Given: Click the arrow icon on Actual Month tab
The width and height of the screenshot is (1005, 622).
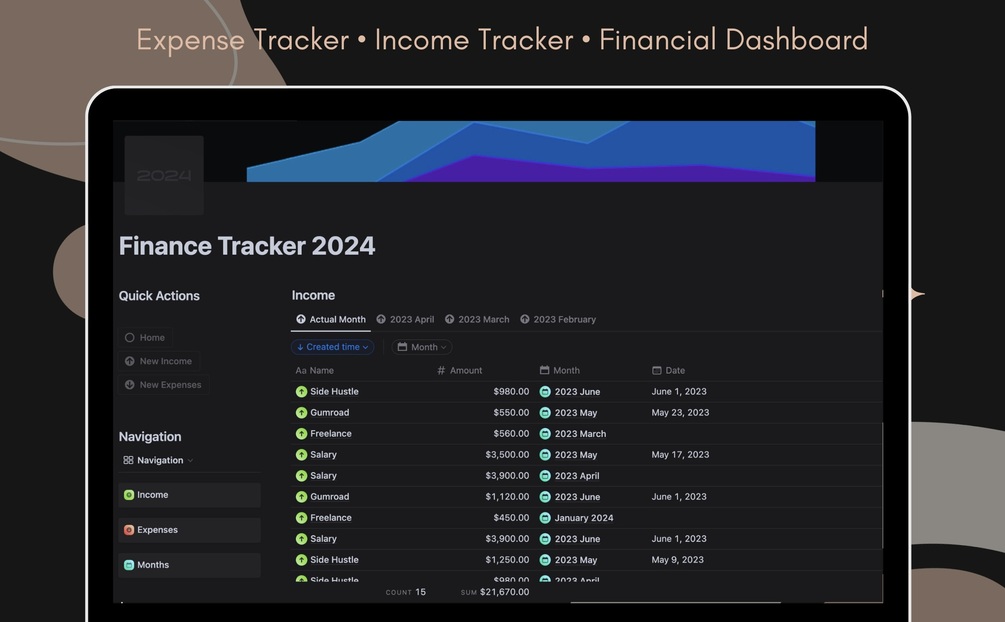Looking at the screenshot, I should (x=301, y=319).
